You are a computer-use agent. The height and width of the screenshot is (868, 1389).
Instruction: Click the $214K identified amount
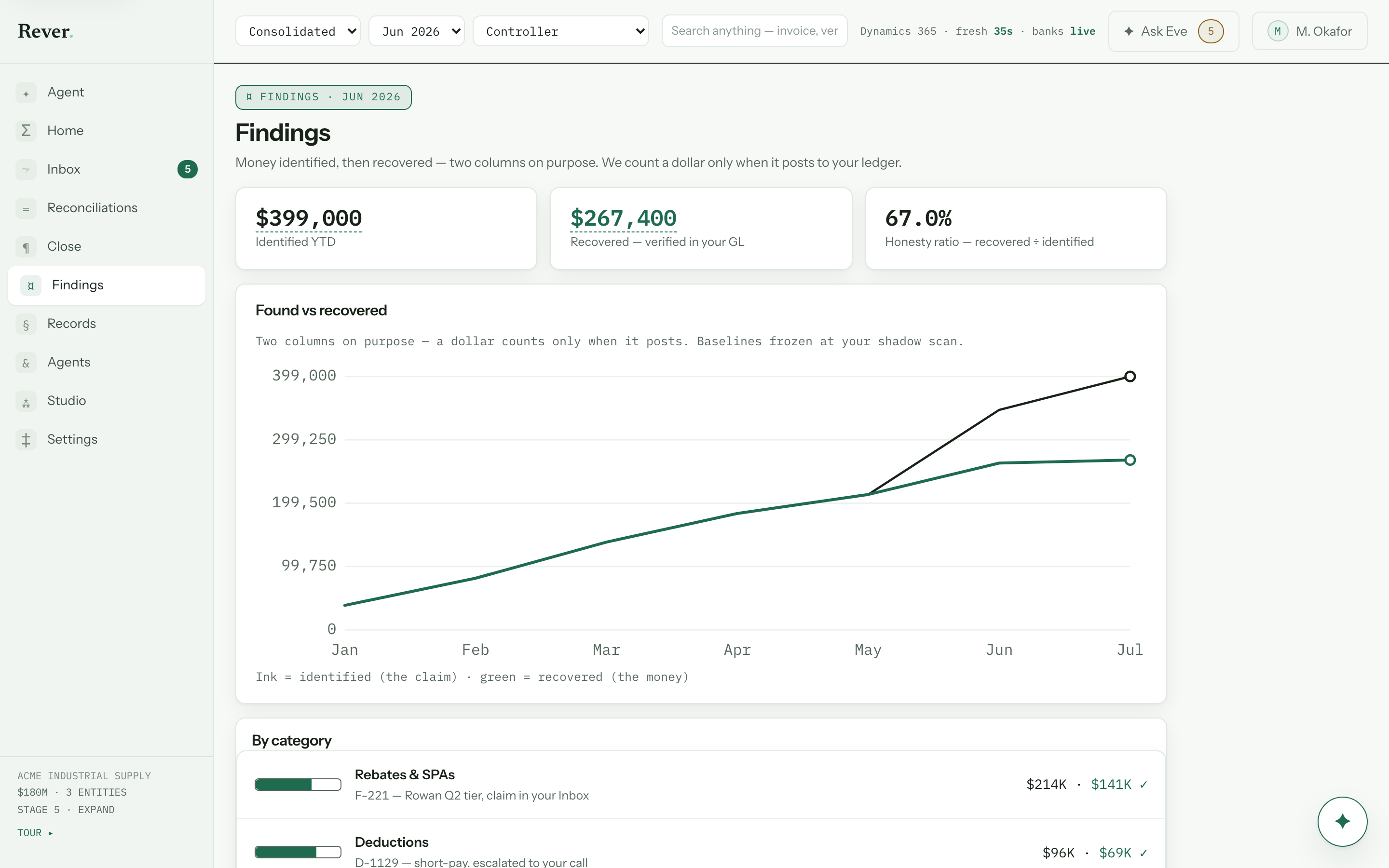(1047, 784)
